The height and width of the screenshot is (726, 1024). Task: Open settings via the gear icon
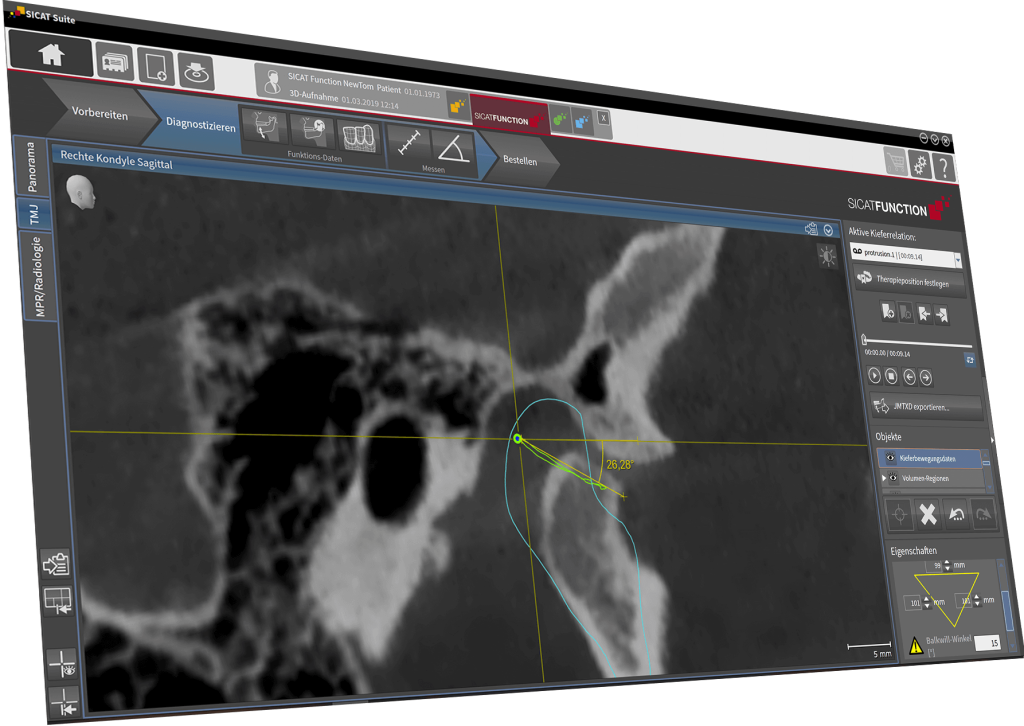pos(920,165)
